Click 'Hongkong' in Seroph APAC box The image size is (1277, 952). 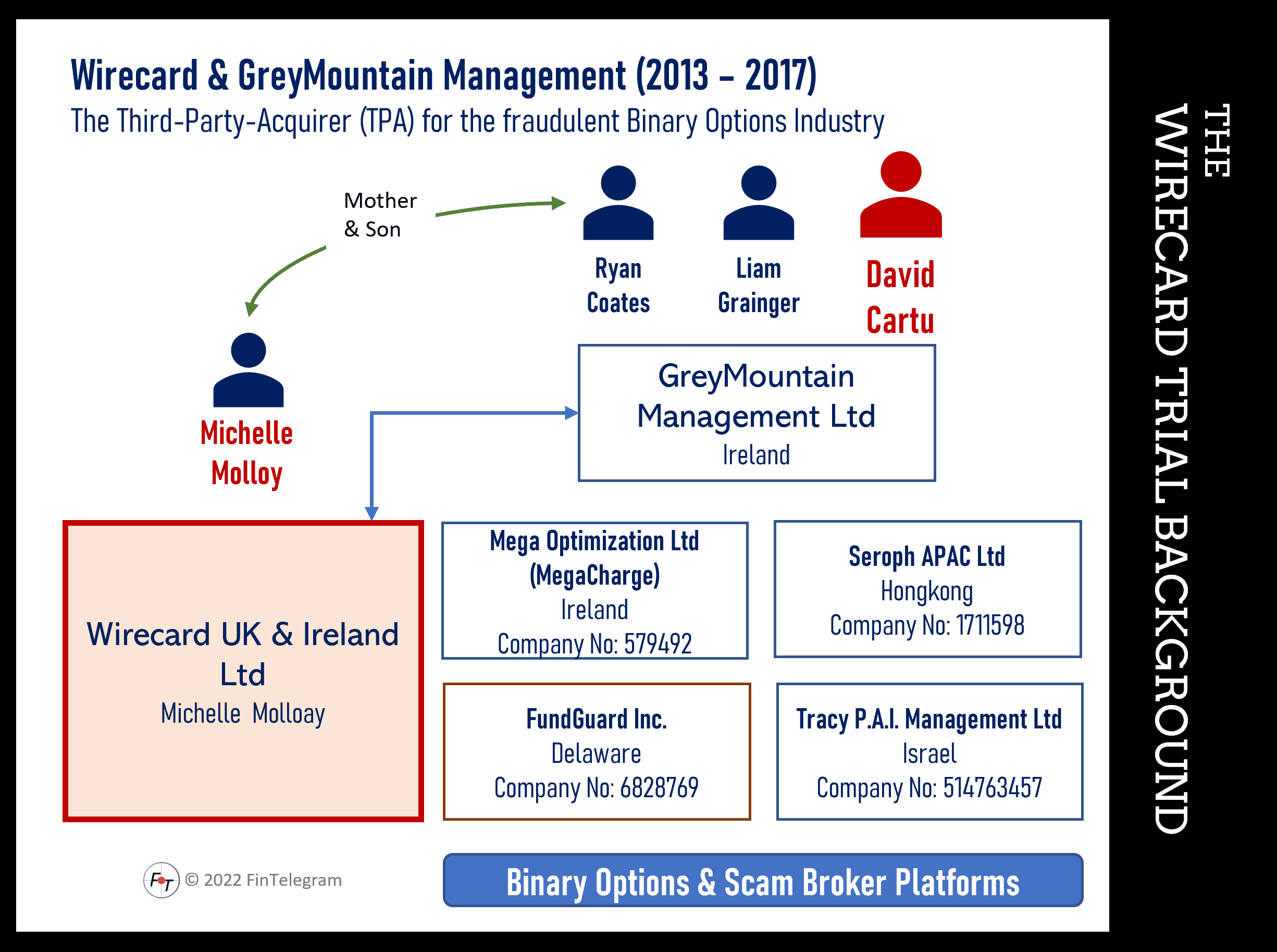click(927, 591)
